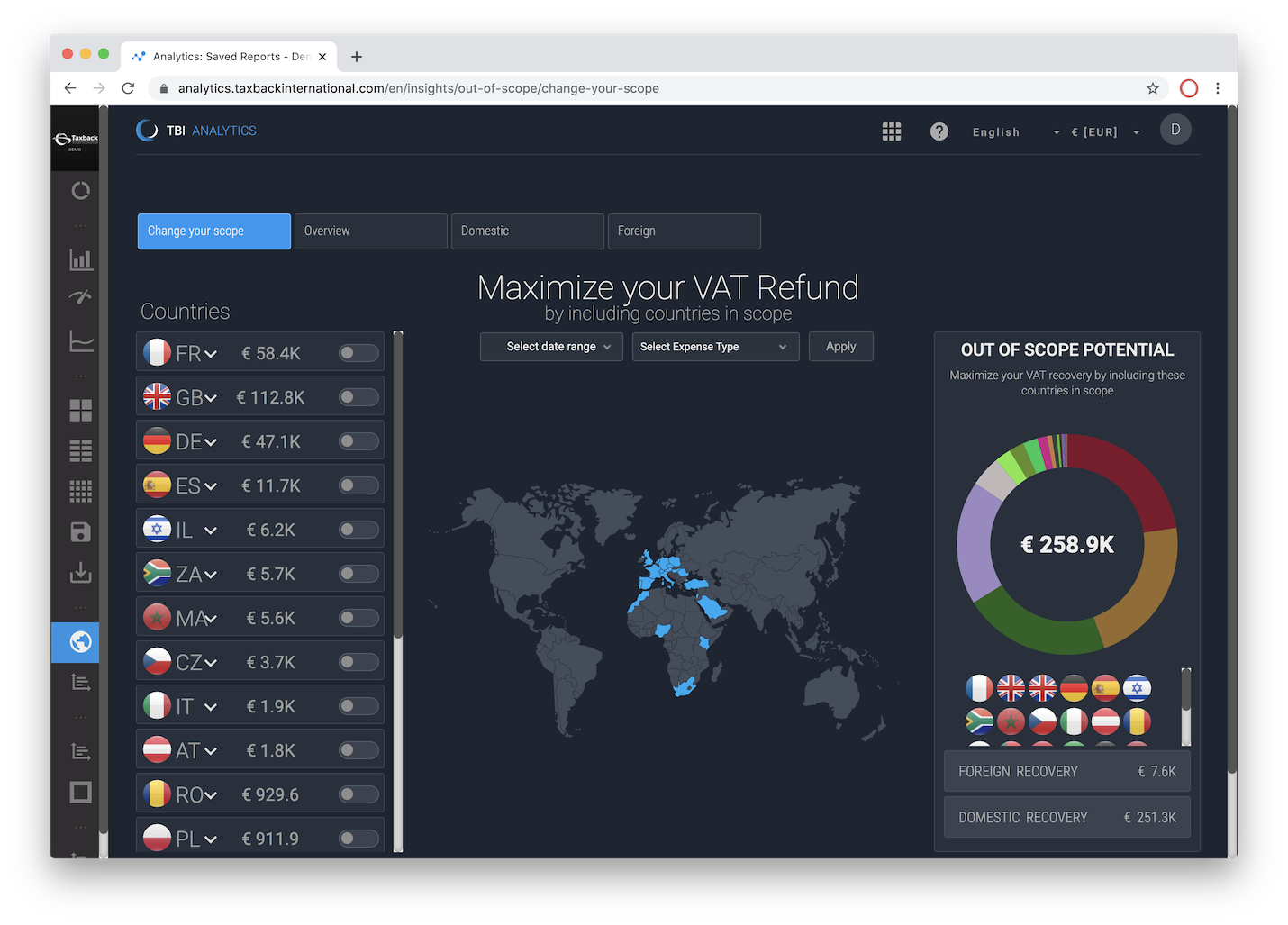Enable Czech CZ scope toggle
The image size is (1288, 925).
click(x=358, y=662)
